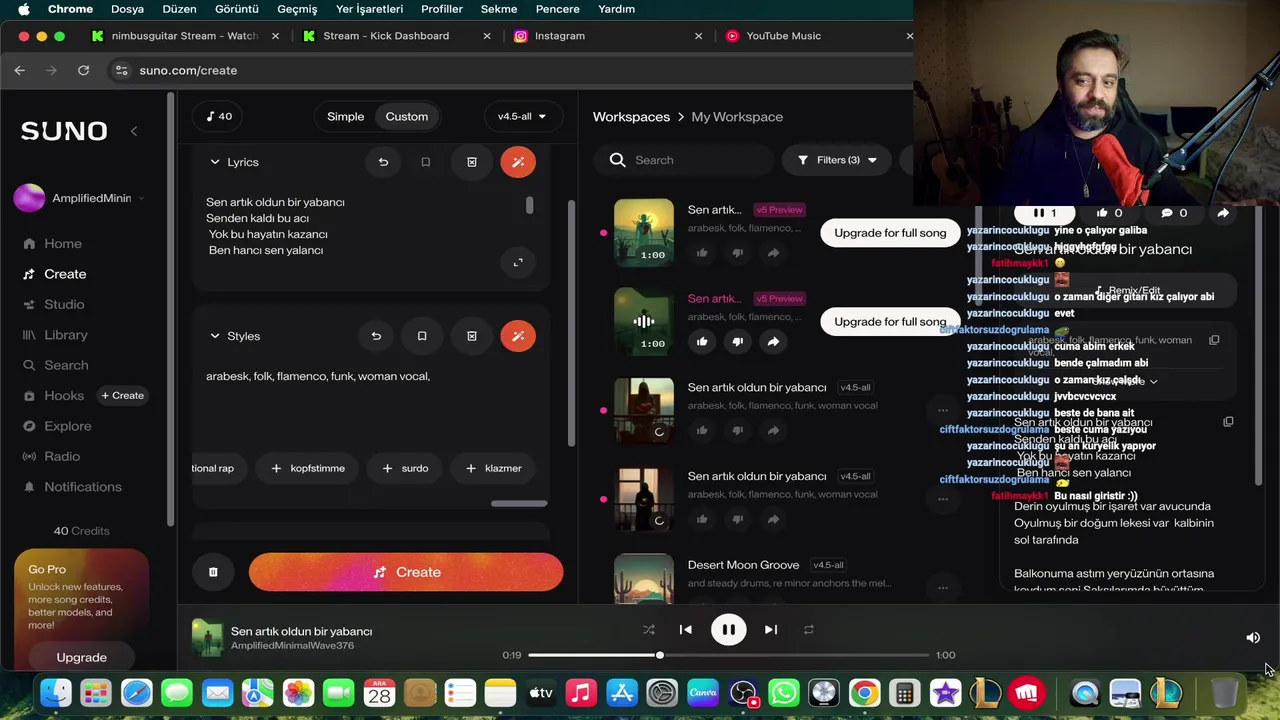
Task: Open options for fourth Sen artık song
Action: tap(942, 499)
